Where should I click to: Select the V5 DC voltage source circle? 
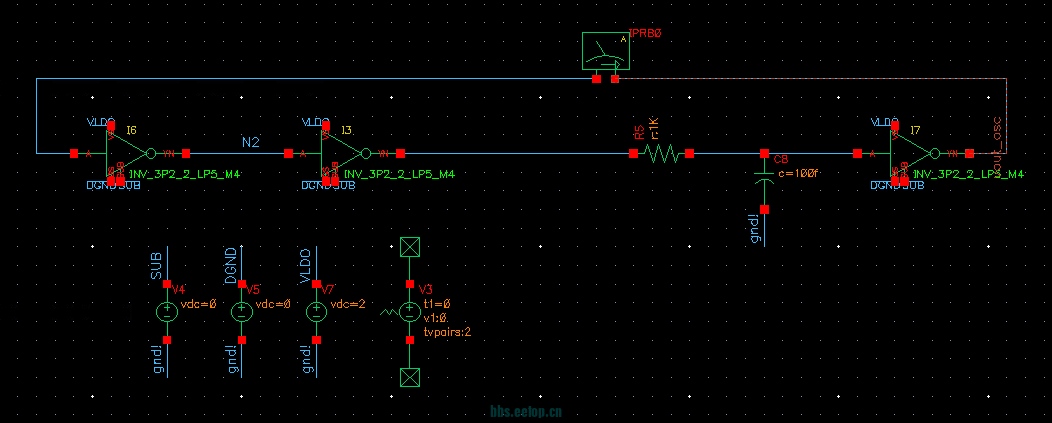(x=242, y=312)
